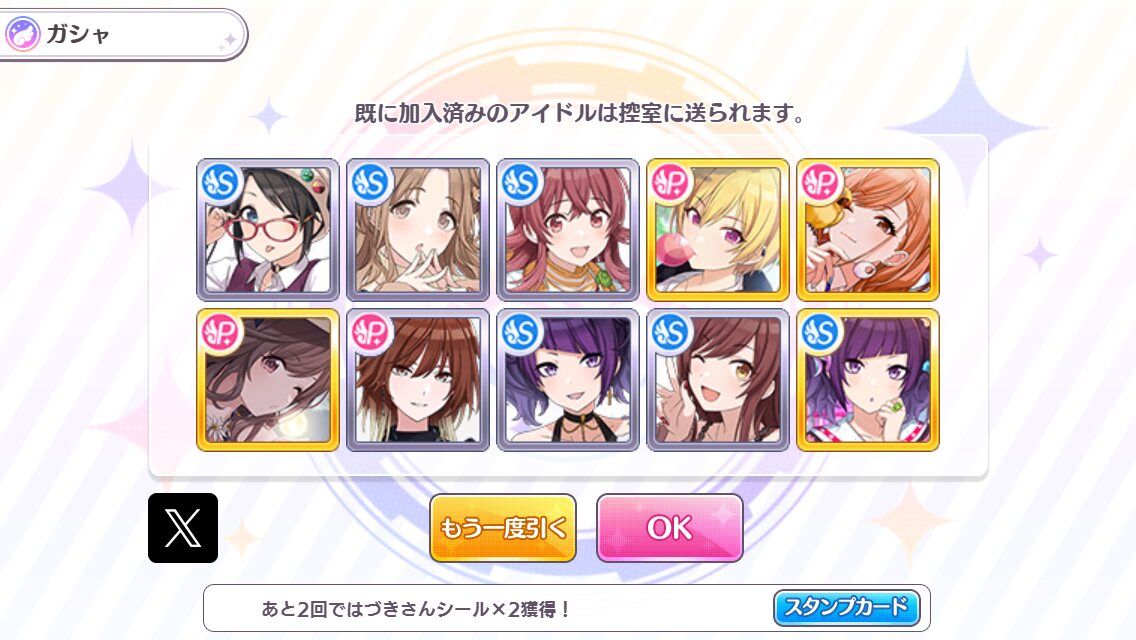Click the S badge on glasses card
The height and width of the screenshot is (640, 1136).
222,183
